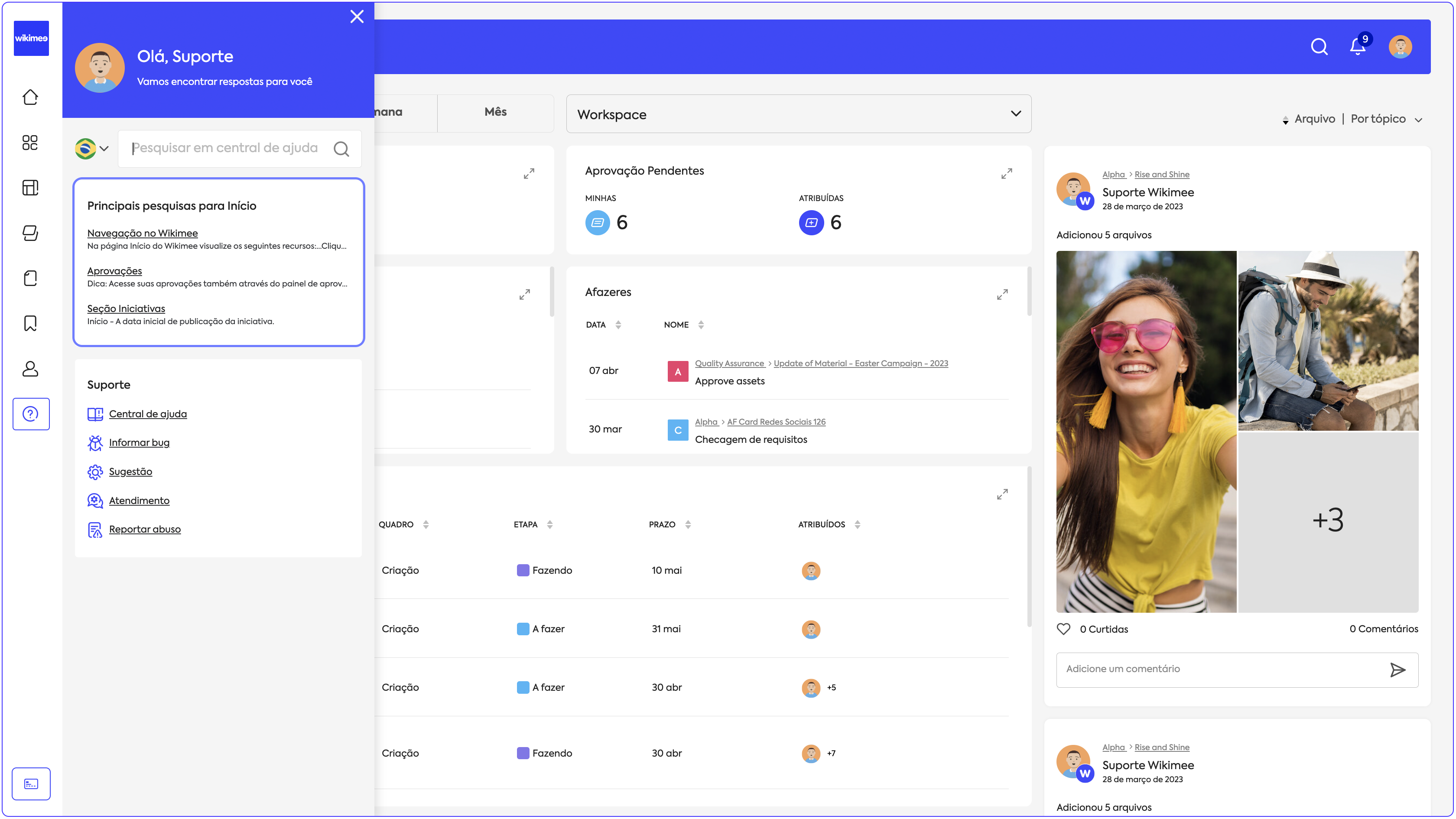Open the Central de ajuda link
1456x819 pixels.
147,414
